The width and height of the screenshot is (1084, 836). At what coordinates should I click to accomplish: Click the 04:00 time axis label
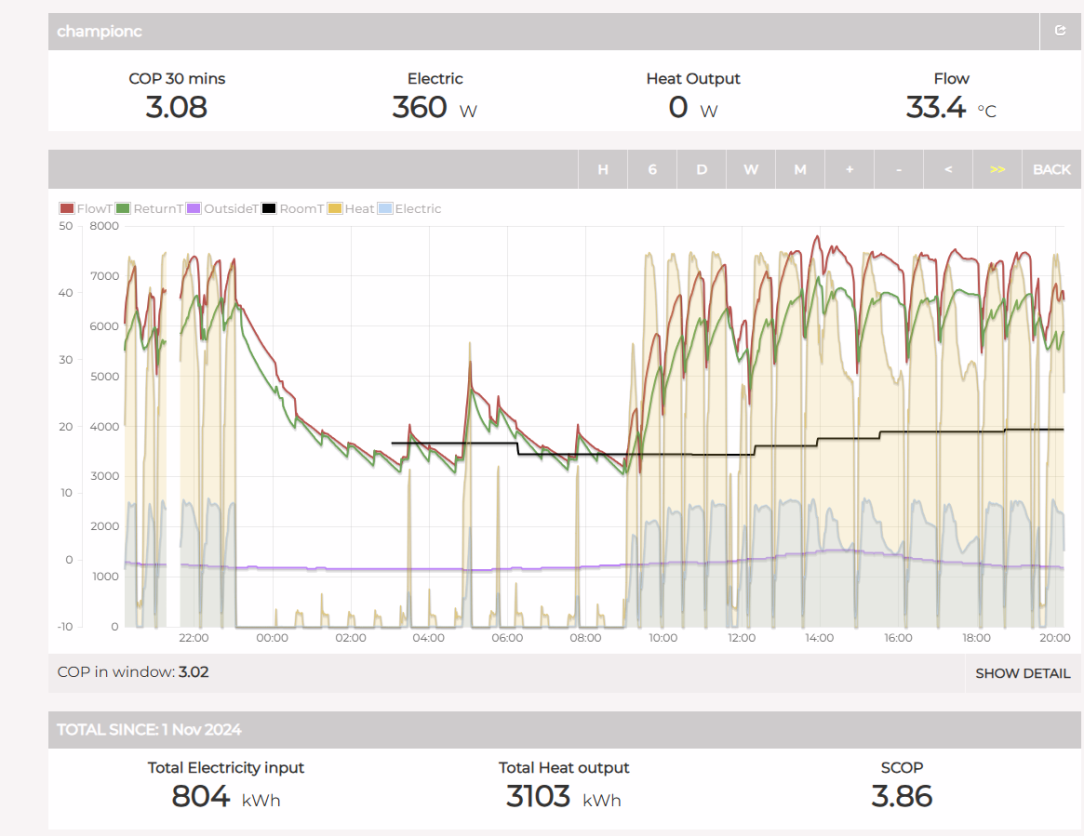click(x=429, y=638)
